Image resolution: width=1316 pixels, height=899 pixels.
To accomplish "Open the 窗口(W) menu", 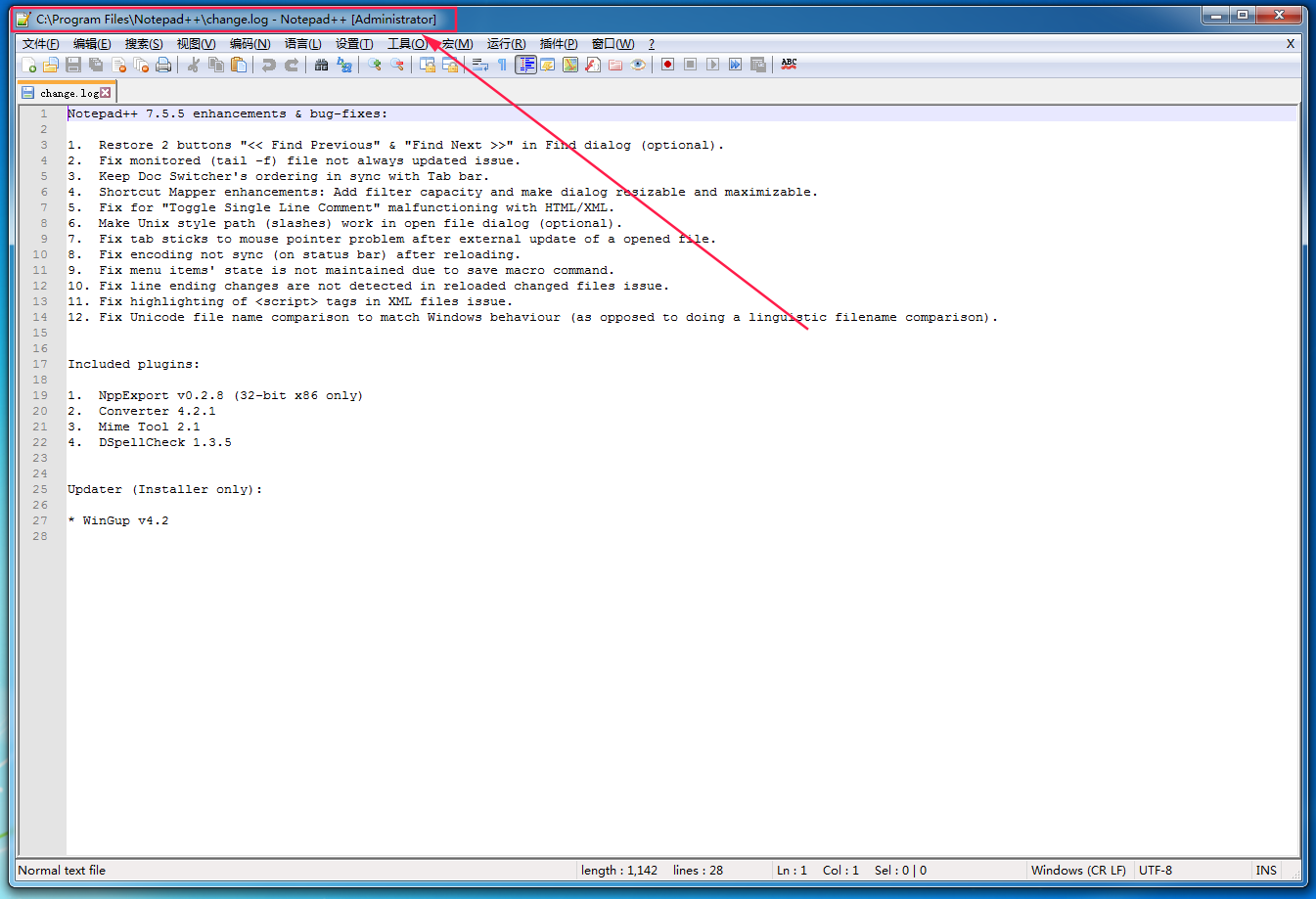I will tap(613, 44).
